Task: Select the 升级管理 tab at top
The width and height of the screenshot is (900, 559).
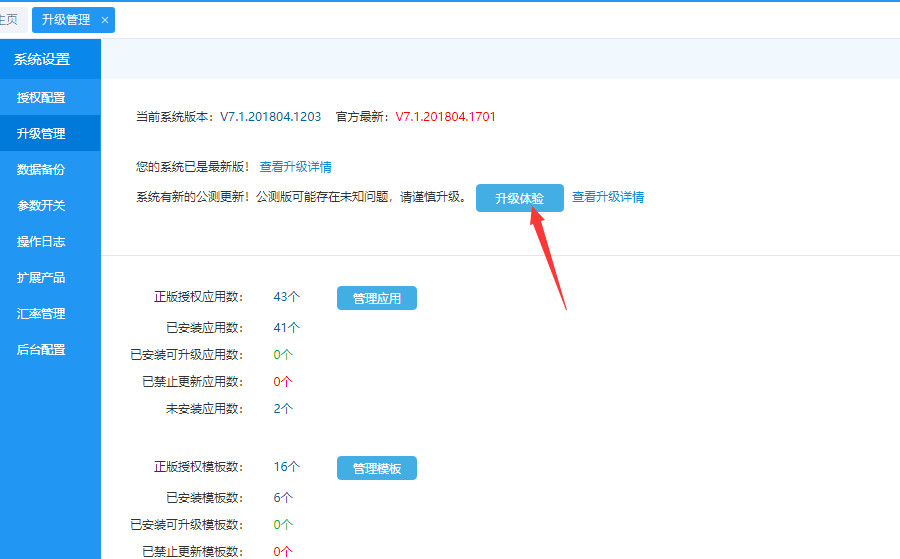Action: 66,20
